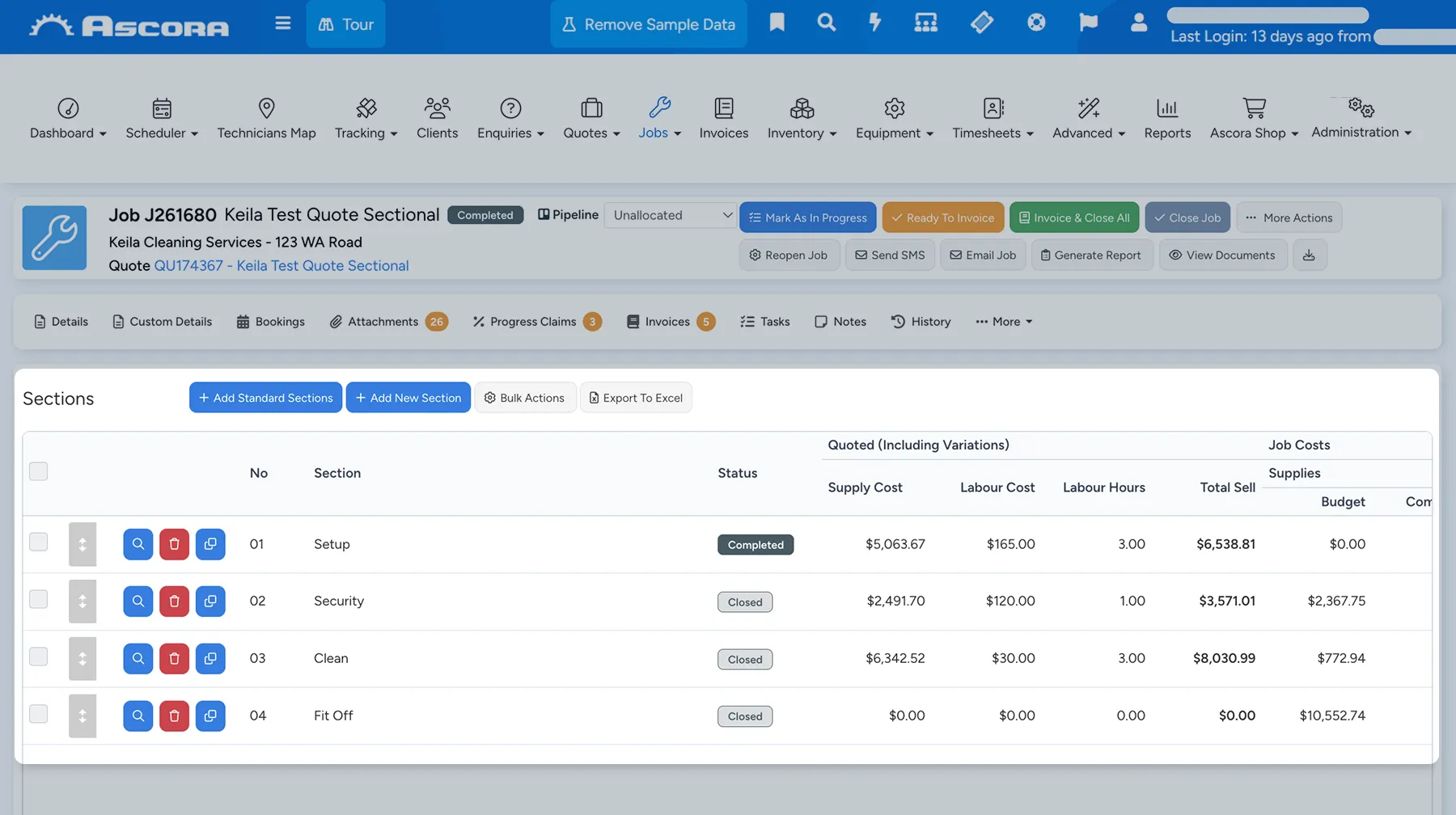Duplicate the Clean section with copy icon
The image size is (1456, 815).
click(x=210, y=659)
